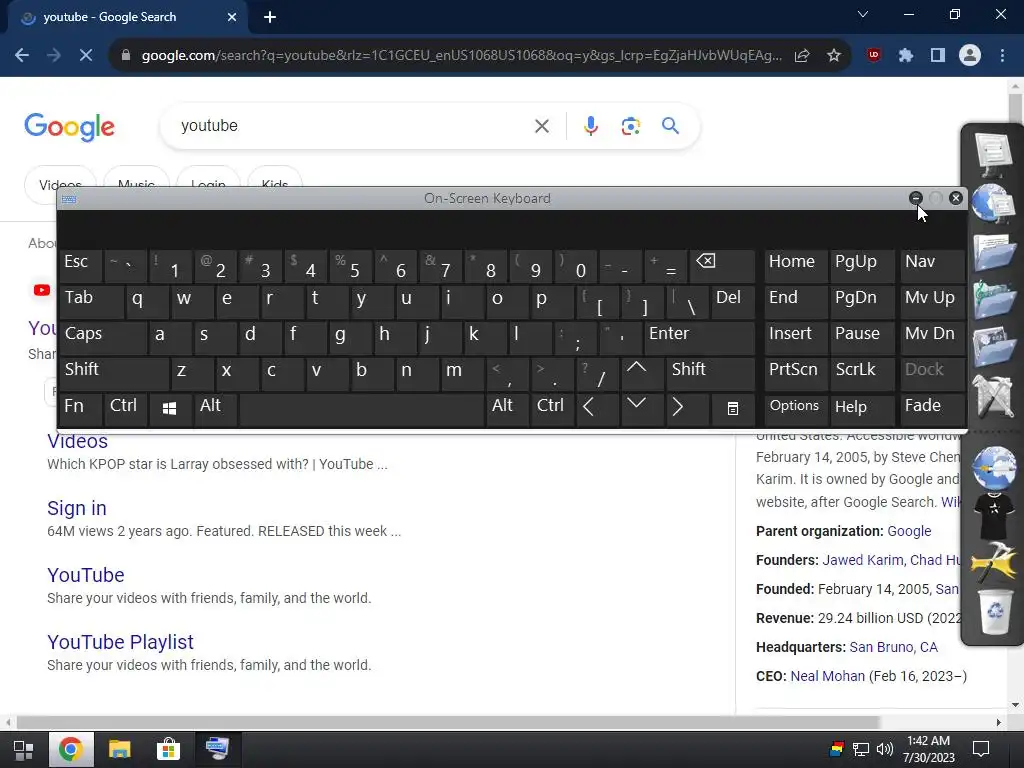Open the notification center icon
The height and width of the screenshot is (768, 1024).
coord(981,749)
